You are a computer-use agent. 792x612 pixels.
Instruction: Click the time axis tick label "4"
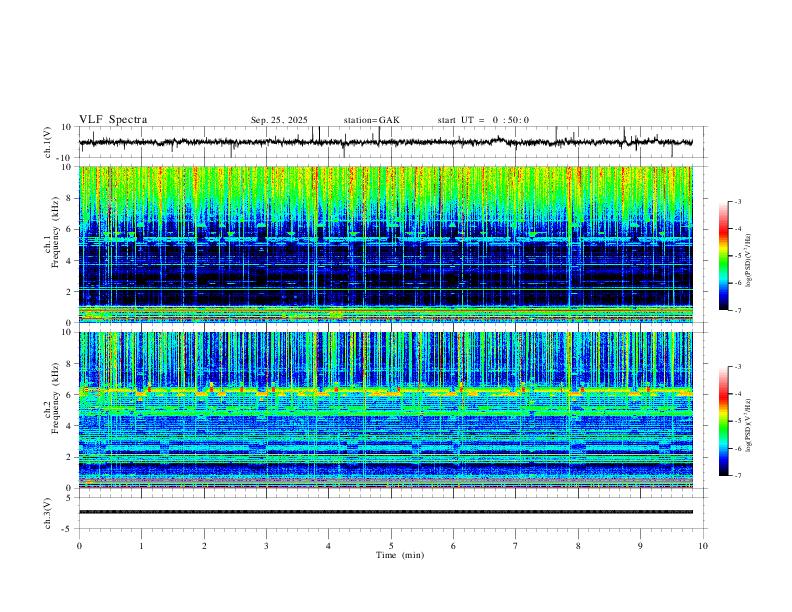[x=328, y=546]
